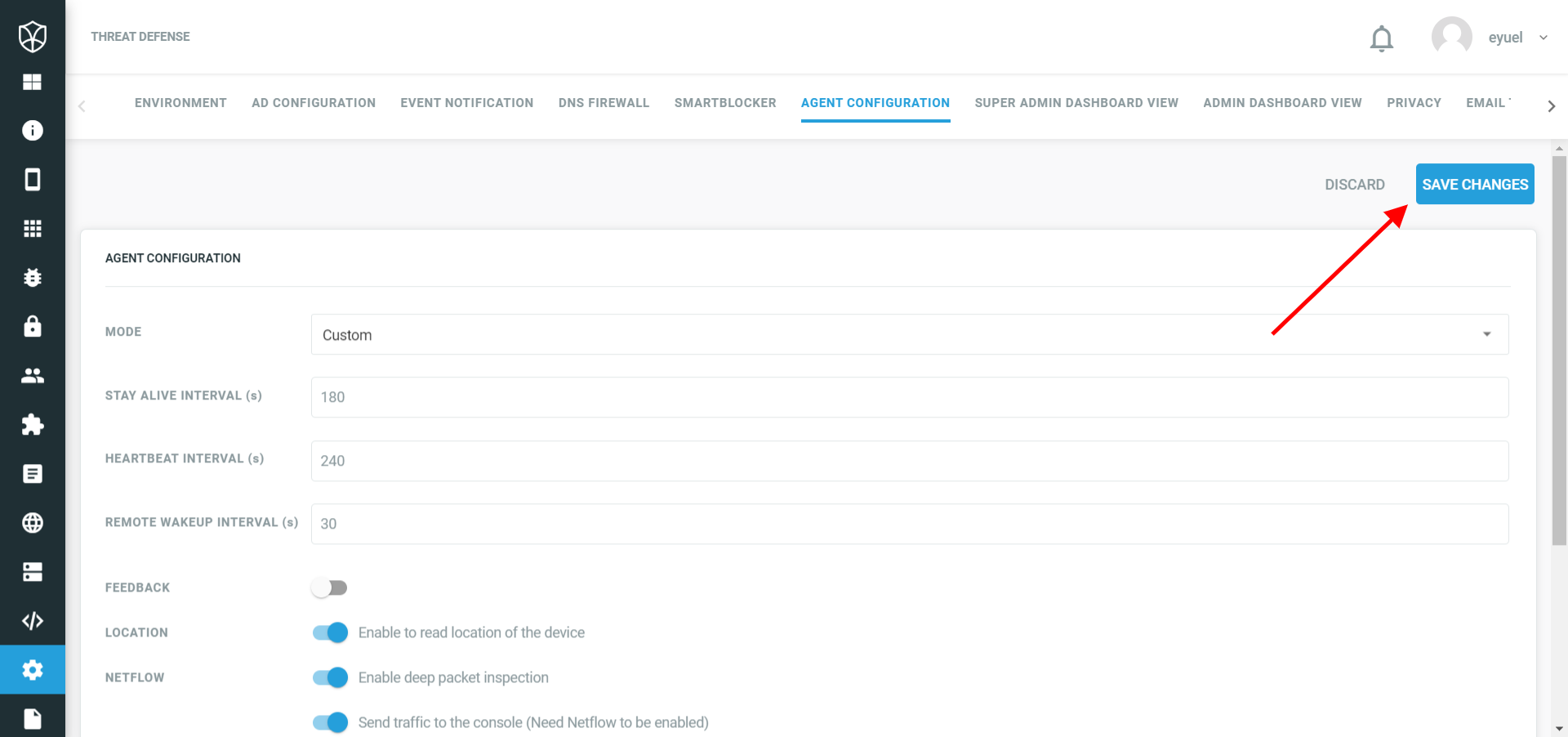Image resolution: width=1568 pixels, height=737 pixels.
Task: Expand the eyuel user menu chevron
Action: (x=1543, y=38)
